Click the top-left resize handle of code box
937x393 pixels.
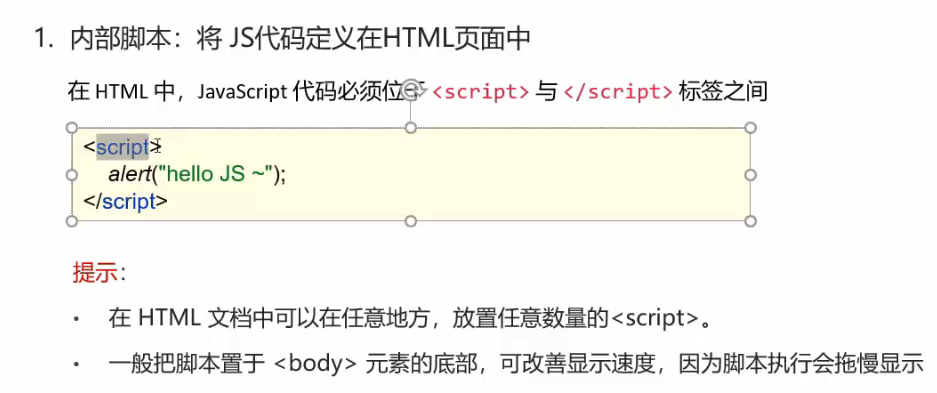click(x=71, y=128)
